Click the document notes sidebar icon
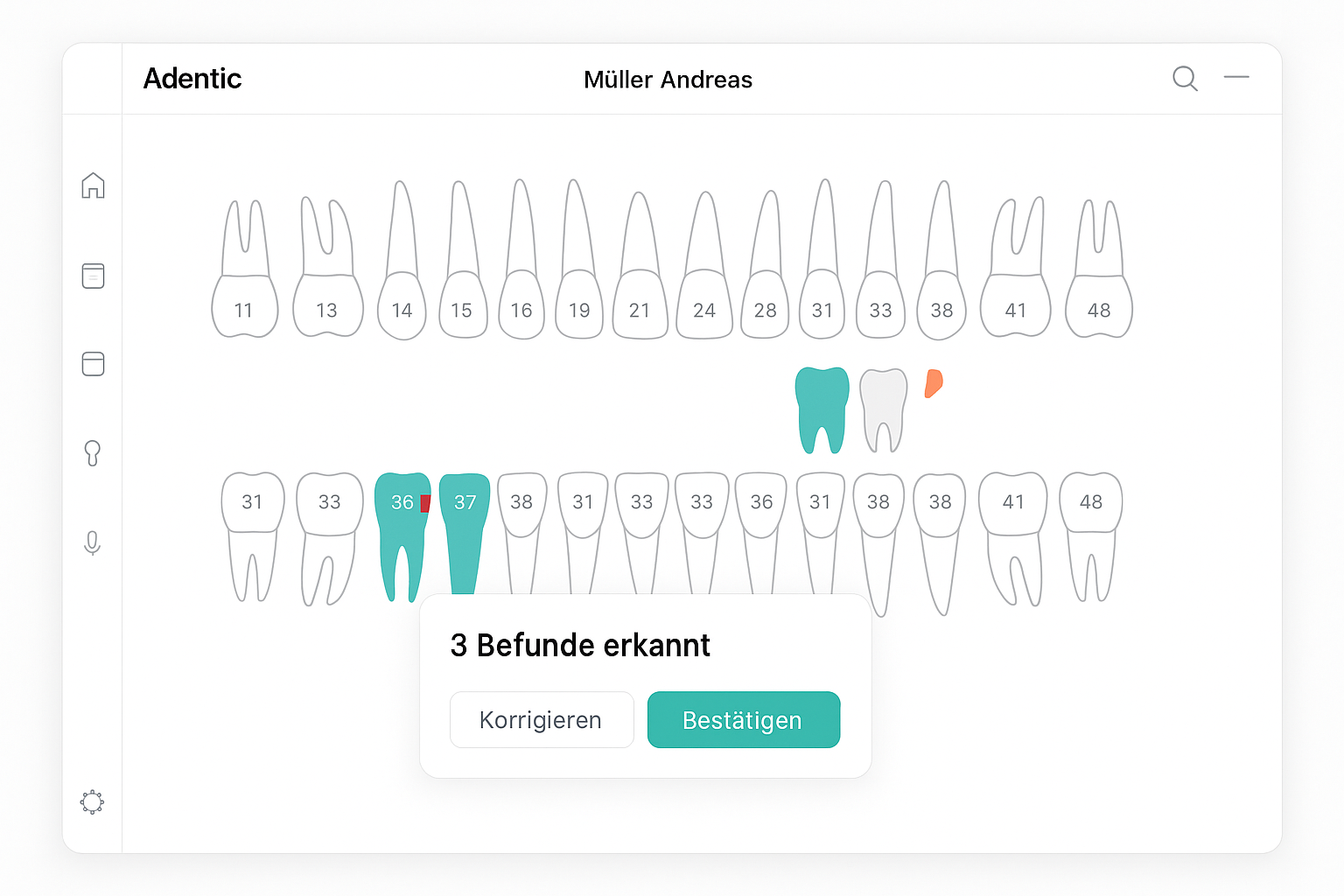1344x896 pixels. (93, 276)
